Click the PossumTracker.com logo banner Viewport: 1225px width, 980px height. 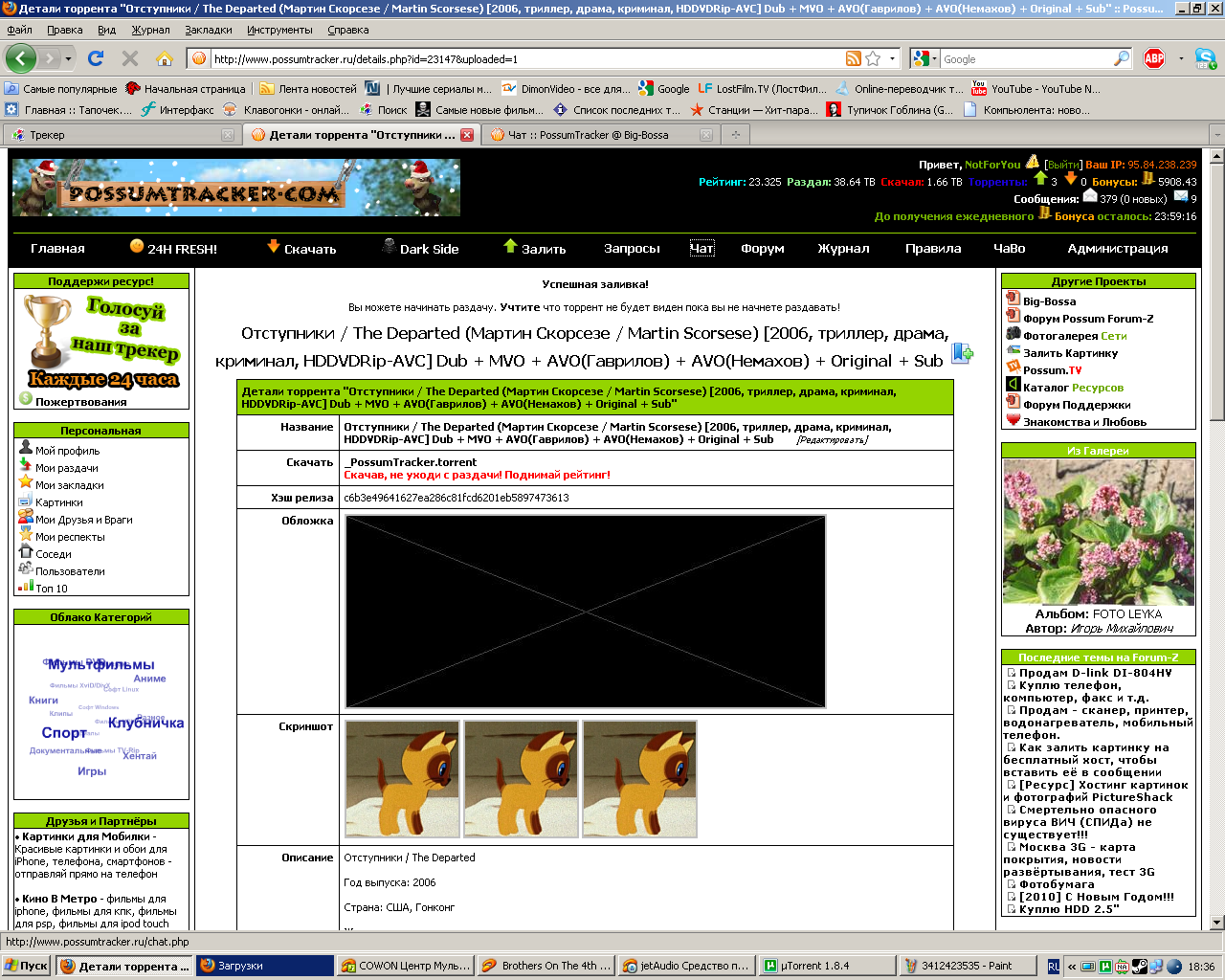click(x=236, y=187)
